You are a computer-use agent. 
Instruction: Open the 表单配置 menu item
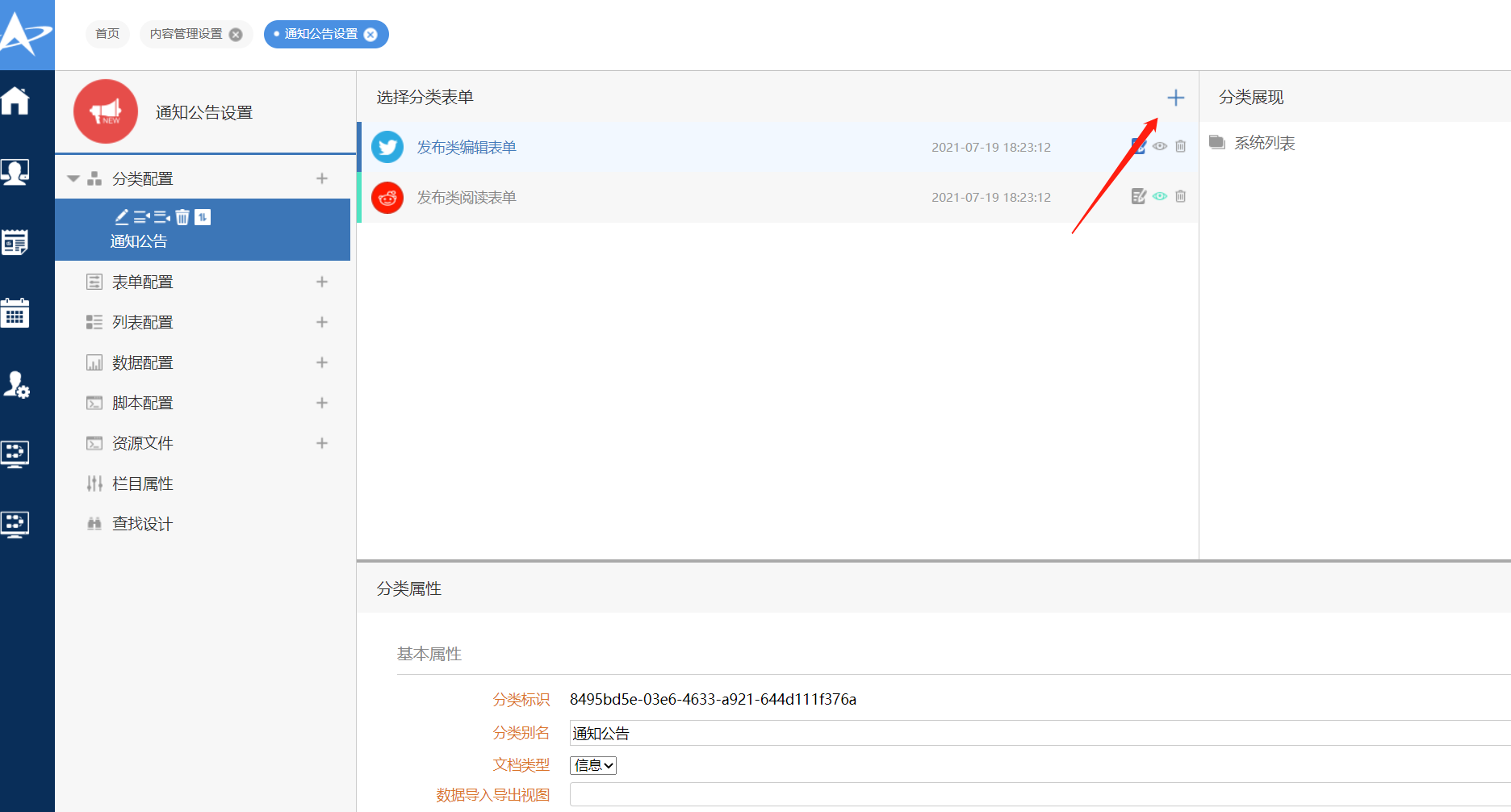(143, 282)
